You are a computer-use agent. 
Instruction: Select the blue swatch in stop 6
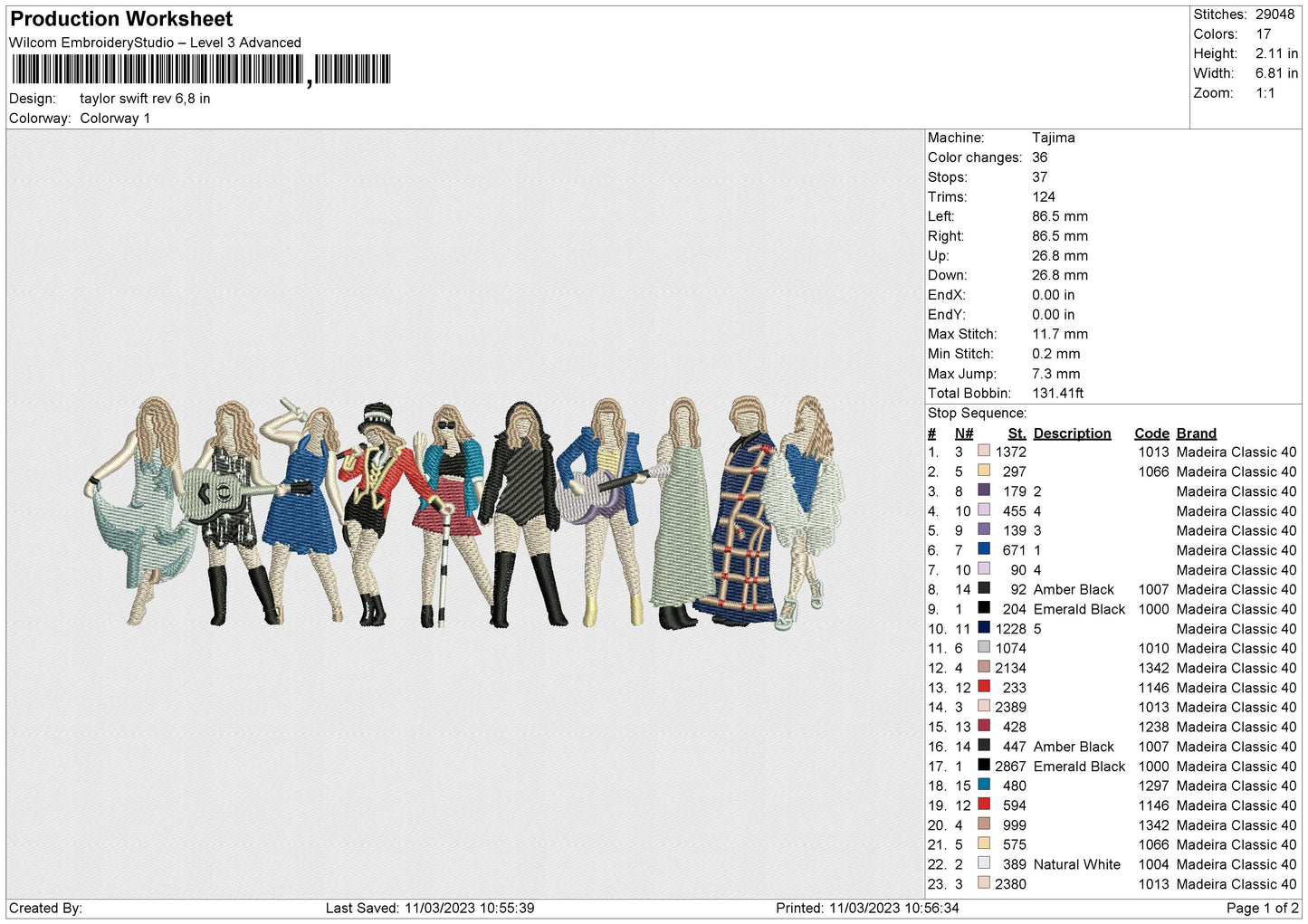[984, 549]
